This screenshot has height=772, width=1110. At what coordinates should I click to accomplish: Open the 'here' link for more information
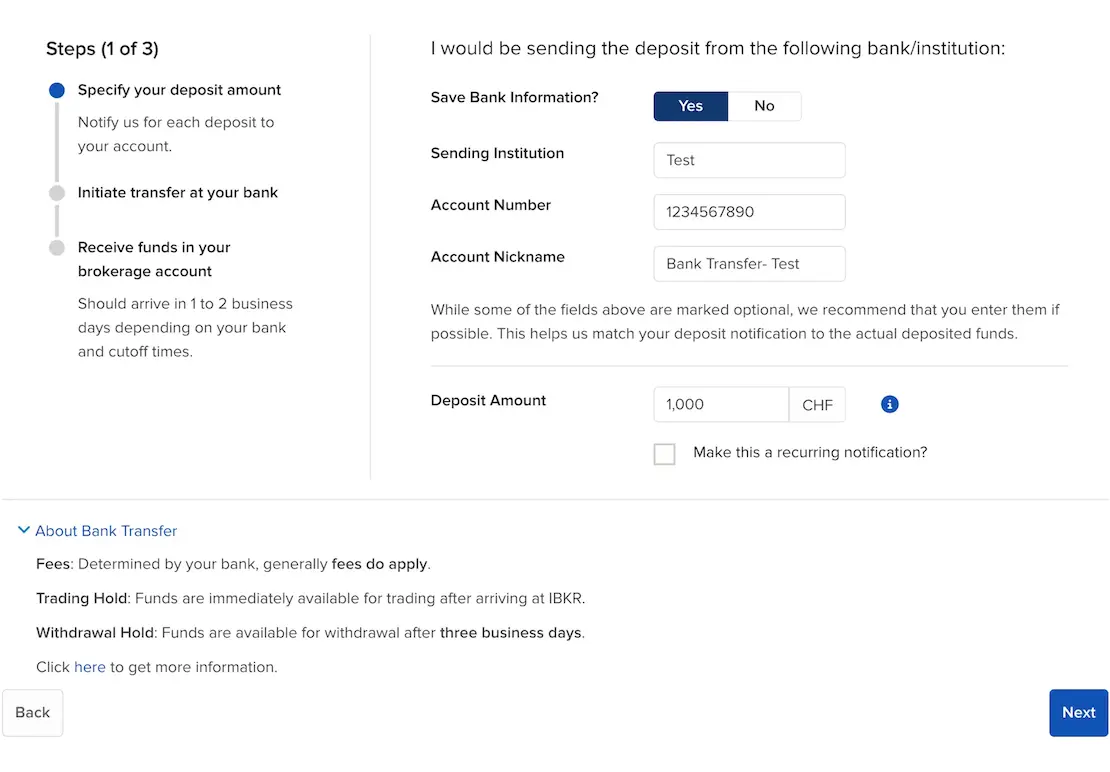click(90, 667)
